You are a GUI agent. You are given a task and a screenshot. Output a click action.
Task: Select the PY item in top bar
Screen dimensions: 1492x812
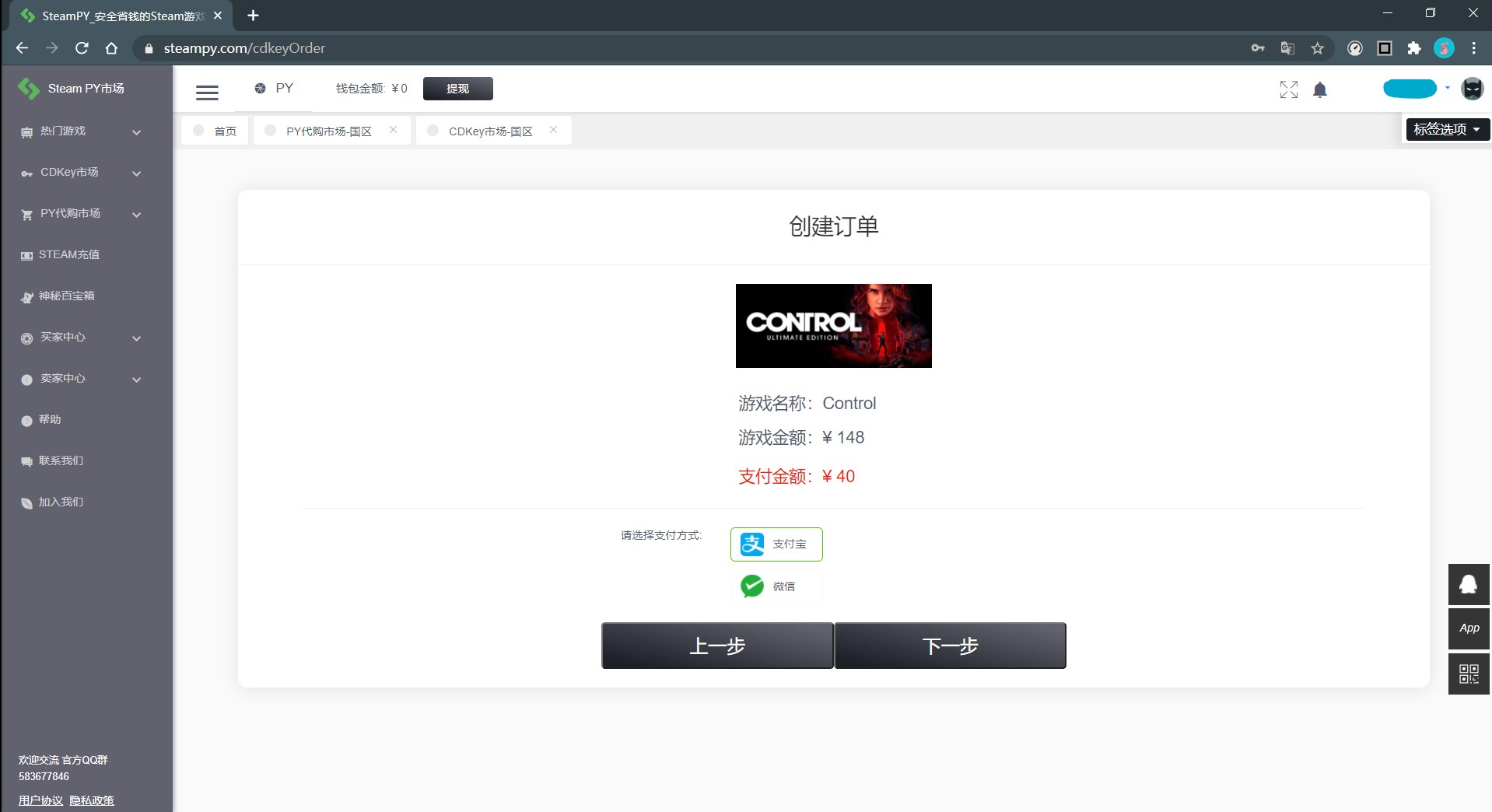274,89
